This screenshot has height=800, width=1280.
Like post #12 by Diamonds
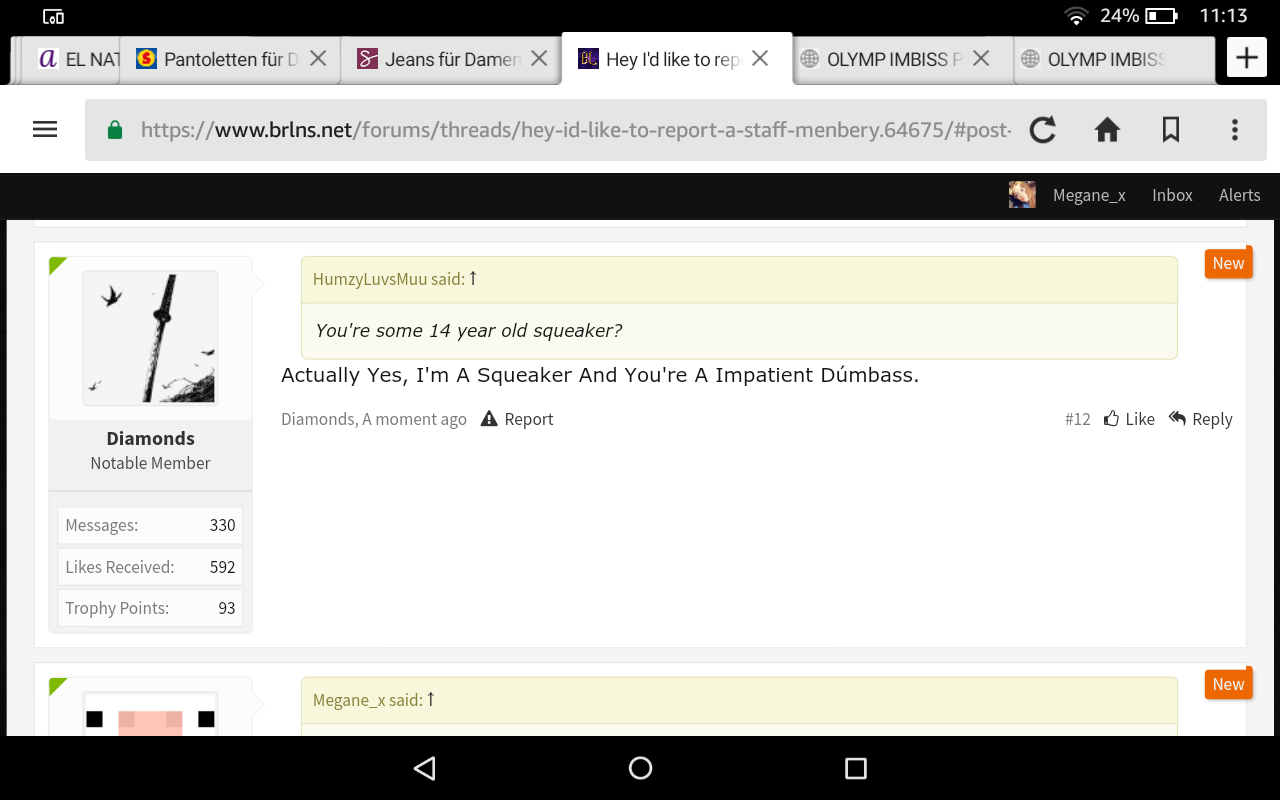1129,419
